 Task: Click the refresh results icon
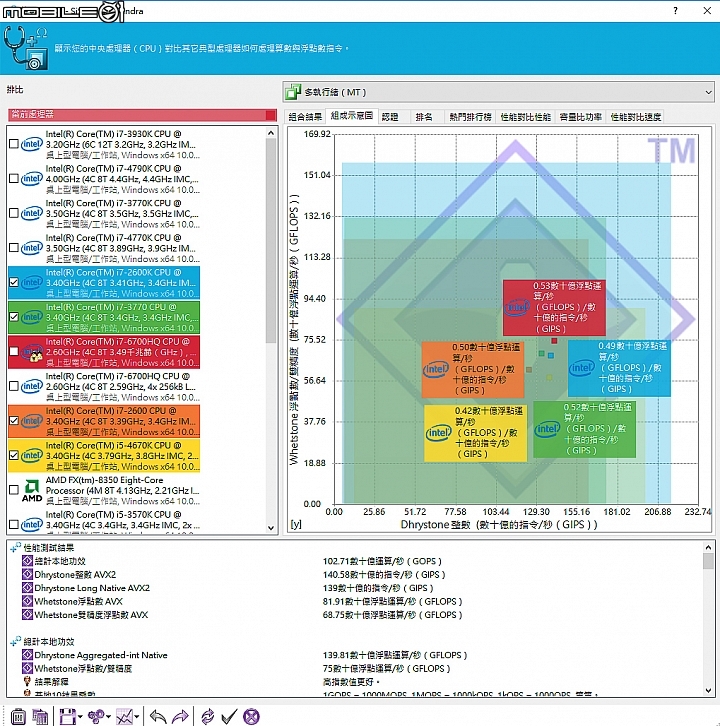click(208, 716)
